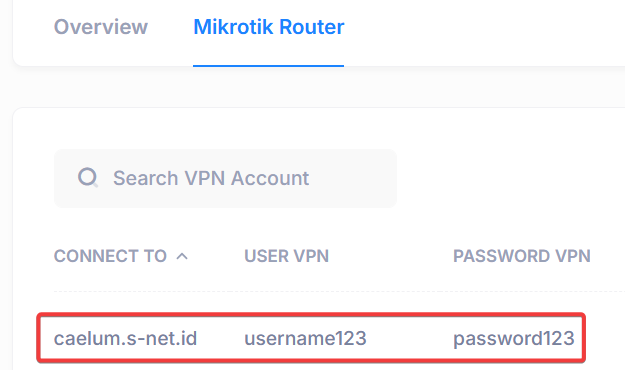Click the word Router in the active tab
Screen dimensions: 625x370
pos(312,27)
